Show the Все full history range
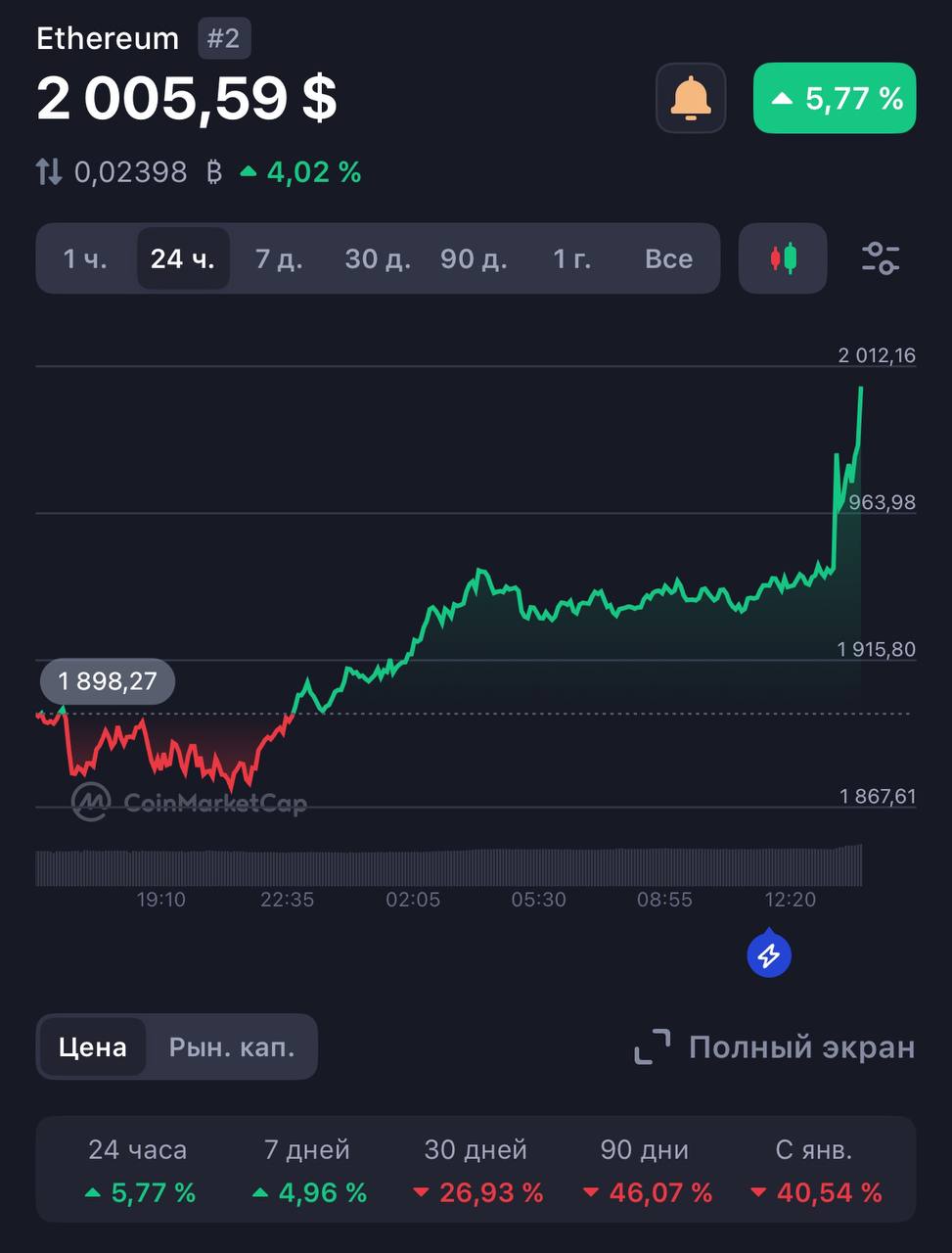This screenshot has height=1253, width=952. pos(668,258)
